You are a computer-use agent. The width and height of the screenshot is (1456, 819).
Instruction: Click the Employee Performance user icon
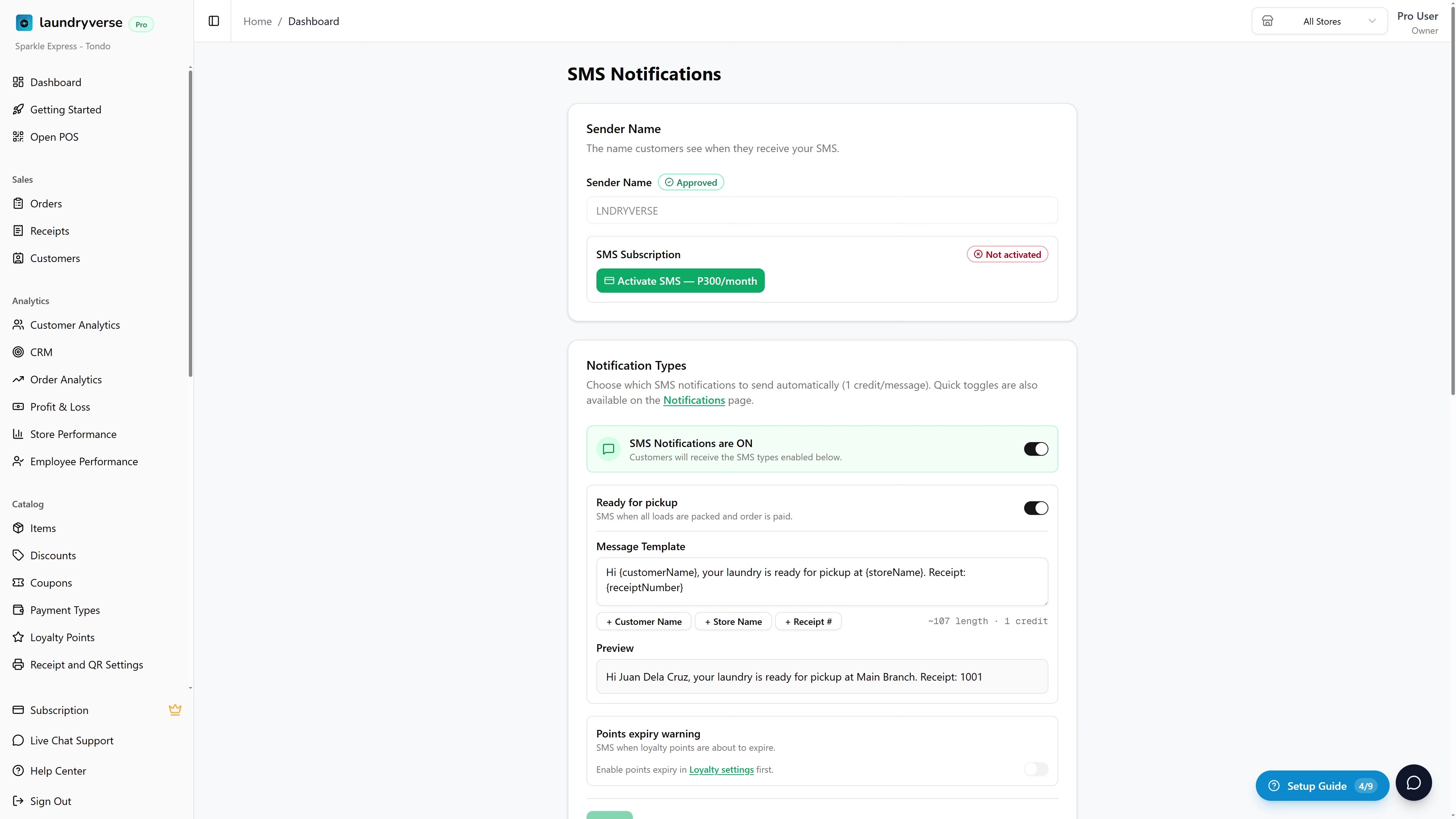(x=18, y=461)
